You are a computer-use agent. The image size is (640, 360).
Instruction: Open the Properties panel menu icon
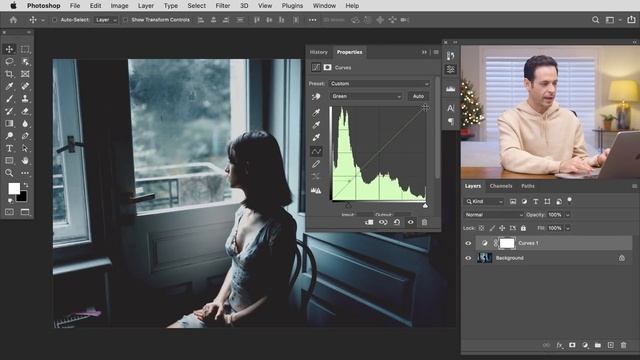click(x=436, y=52)
